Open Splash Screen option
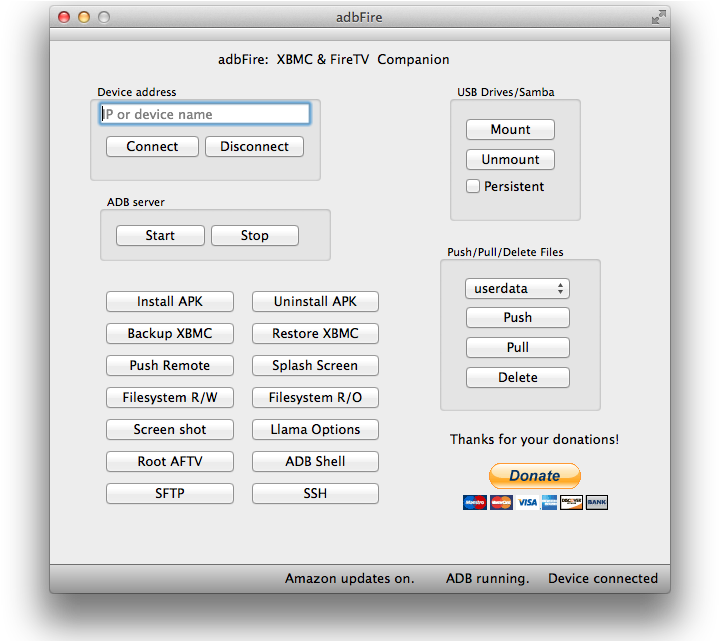The image size is (719, 641). (x=315, y=365)
